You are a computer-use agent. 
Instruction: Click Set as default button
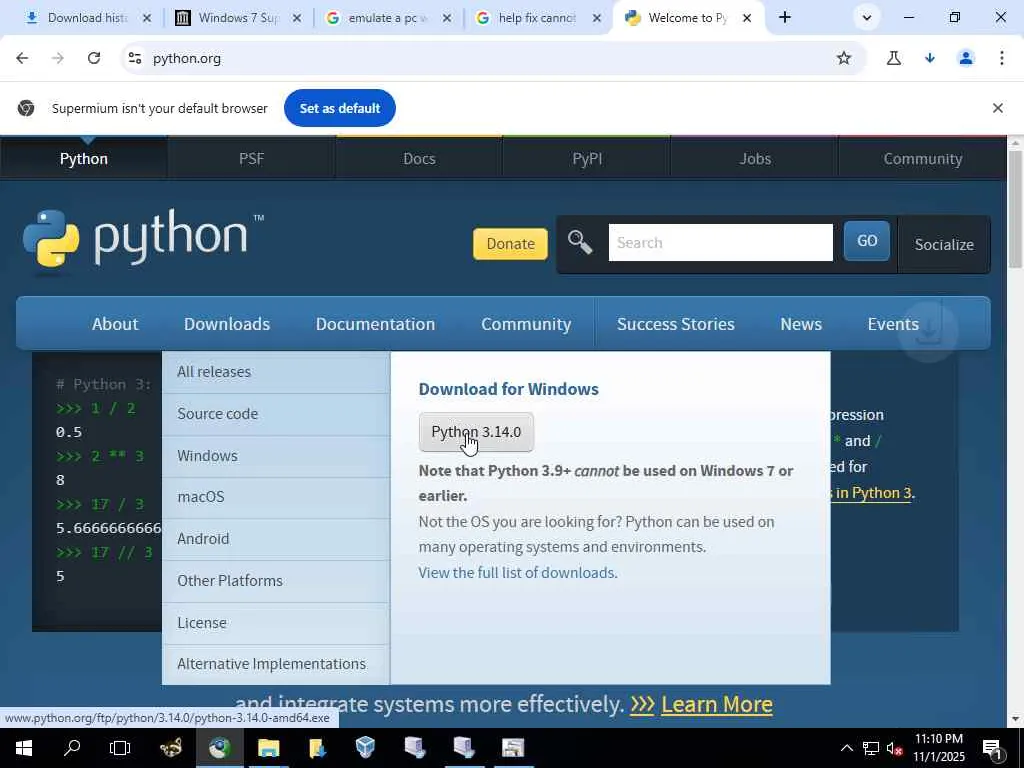(x=340, y=108)
